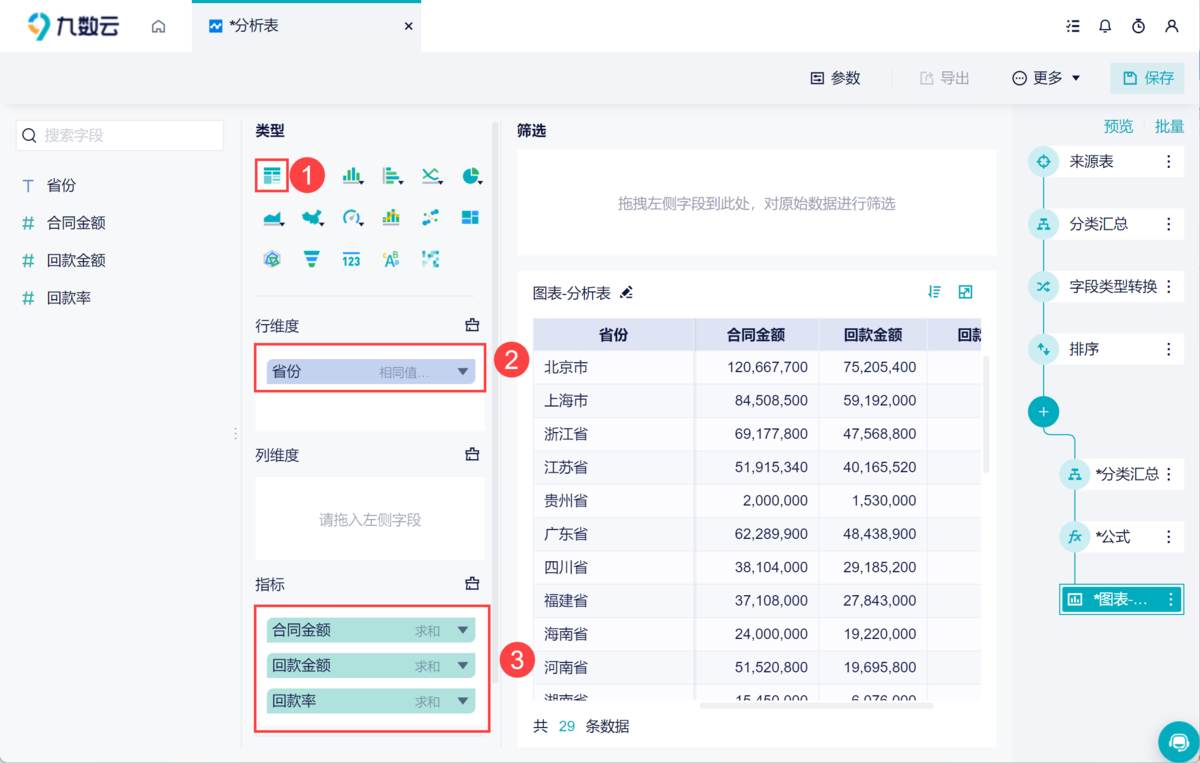The image size is (1200, 763).
Task: Click the expand chart icon
Action: coord(965,291)
